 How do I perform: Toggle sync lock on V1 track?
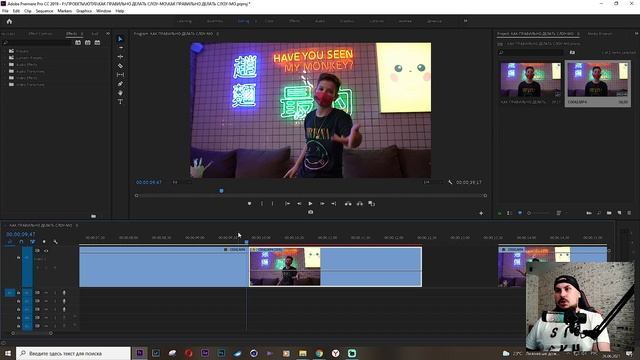[37, 251]
